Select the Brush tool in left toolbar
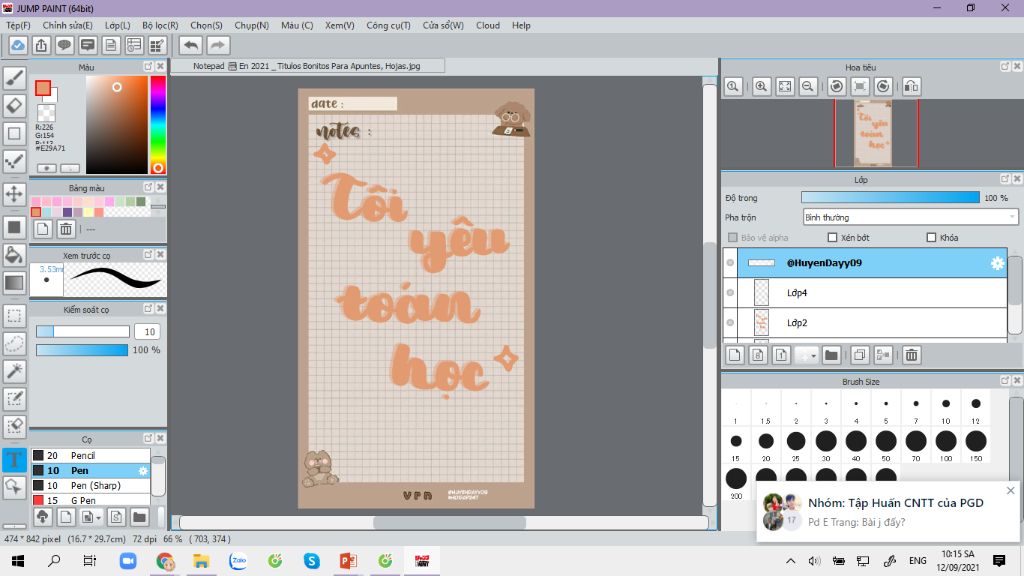Screen dimensions: 1024x576 click(14, 77)
